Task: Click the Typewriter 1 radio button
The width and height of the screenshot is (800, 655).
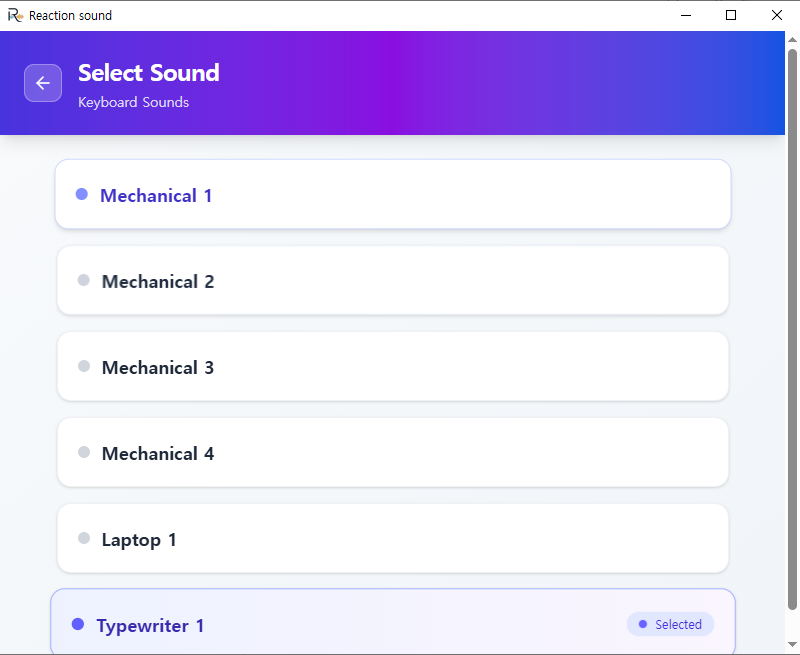Action: coord(77,623)
